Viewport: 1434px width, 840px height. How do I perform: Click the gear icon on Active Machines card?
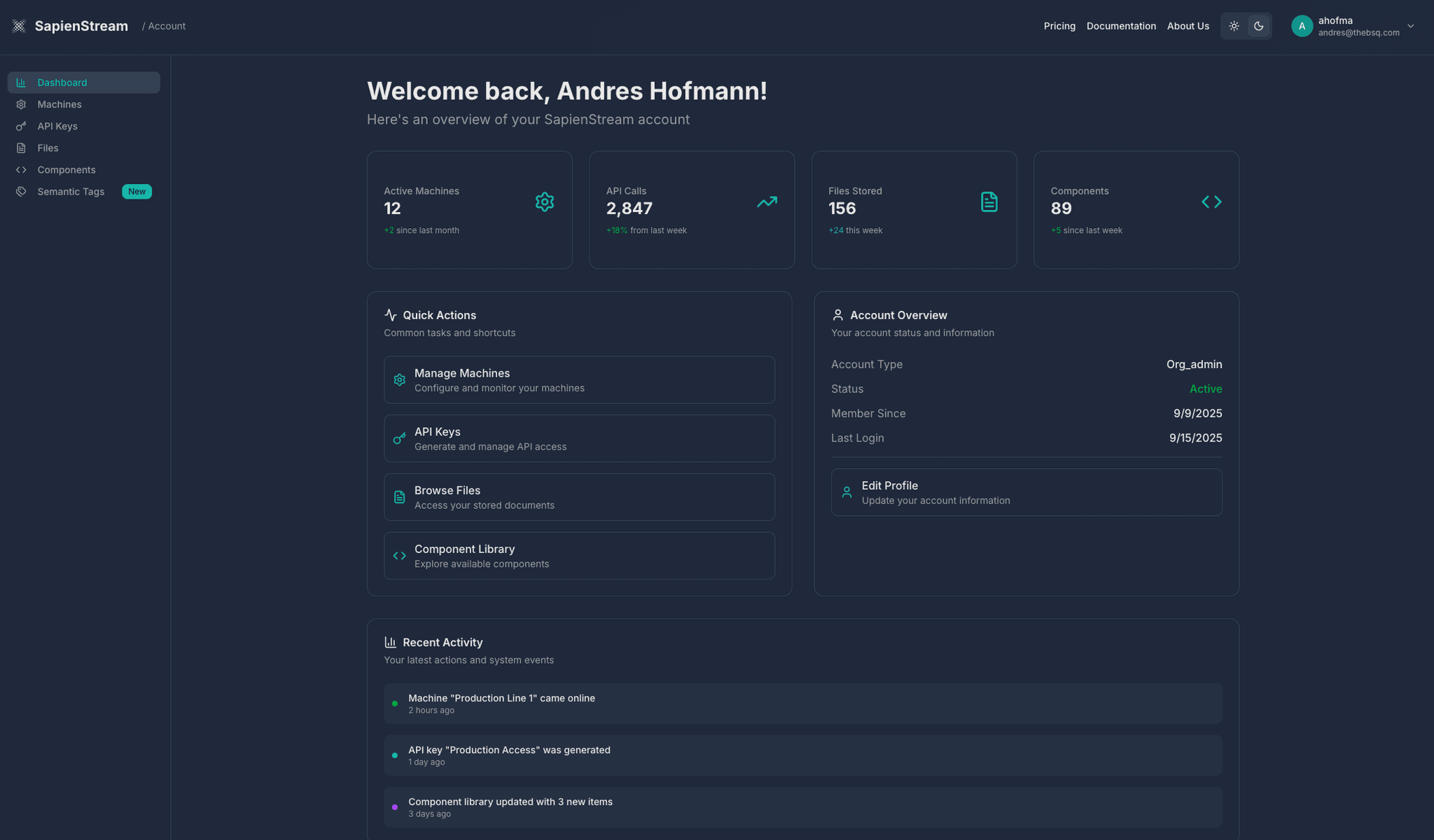click(x=544, y=202)
